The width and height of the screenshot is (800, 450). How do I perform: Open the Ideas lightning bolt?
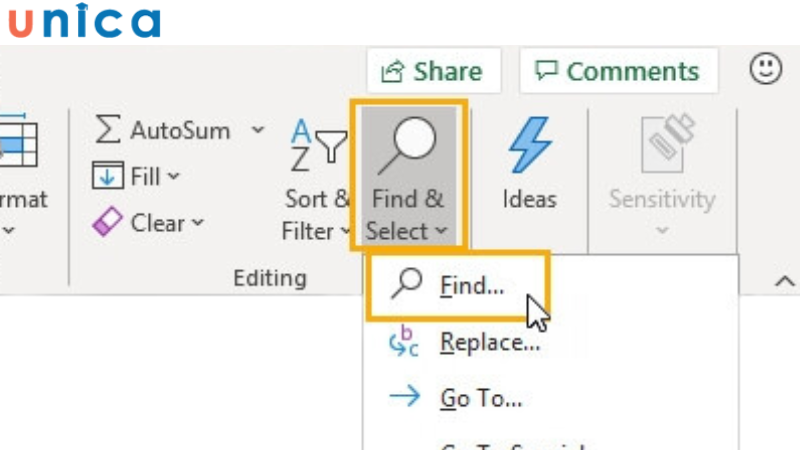529,146
